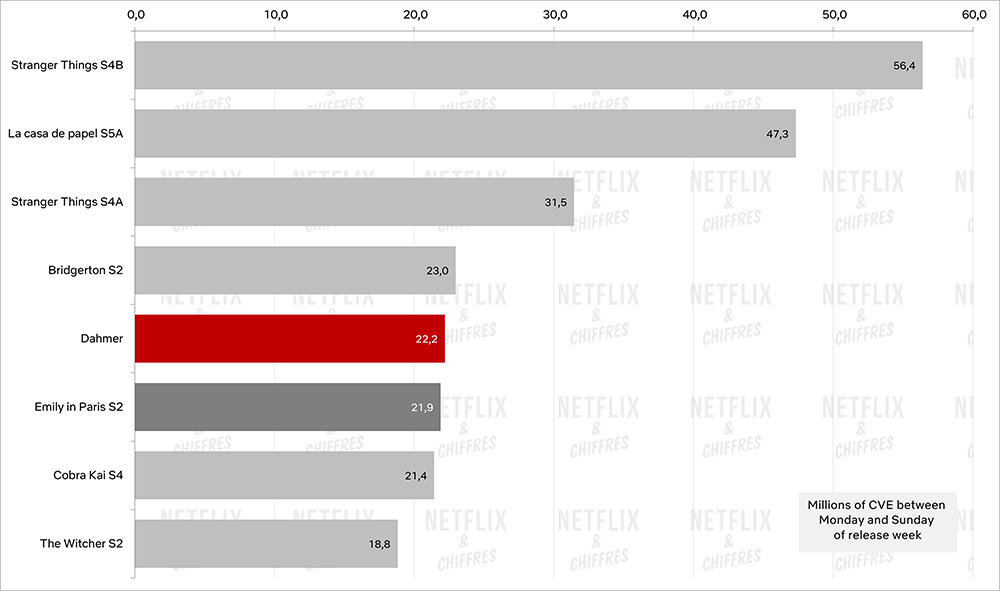This screenshot has height=591, width=1000.
Task: Click The Witcher S2 bar
Action: [x=266, y=543]
